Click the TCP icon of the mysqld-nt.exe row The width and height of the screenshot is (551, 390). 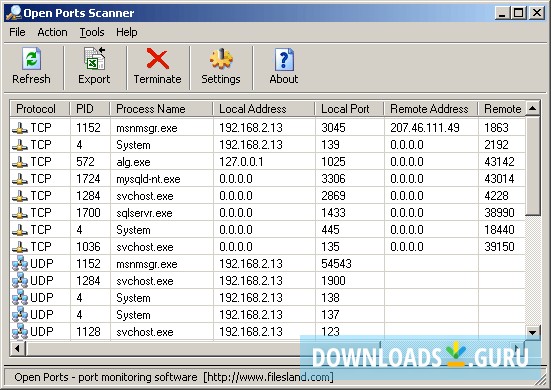[x=20, y=179]
